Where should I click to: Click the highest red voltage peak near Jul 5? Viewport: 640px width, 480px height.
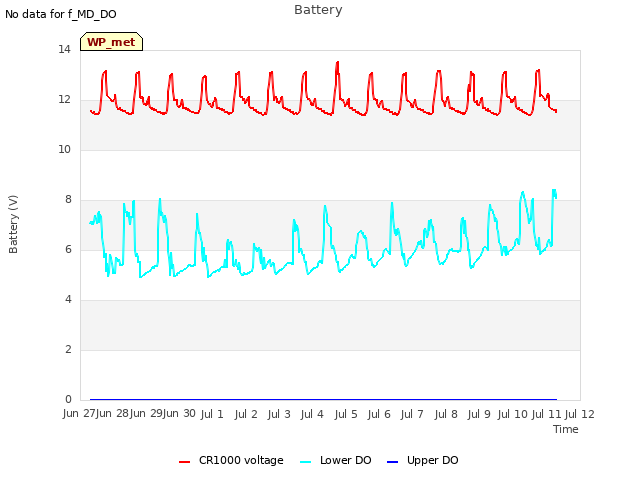(338, 62)
